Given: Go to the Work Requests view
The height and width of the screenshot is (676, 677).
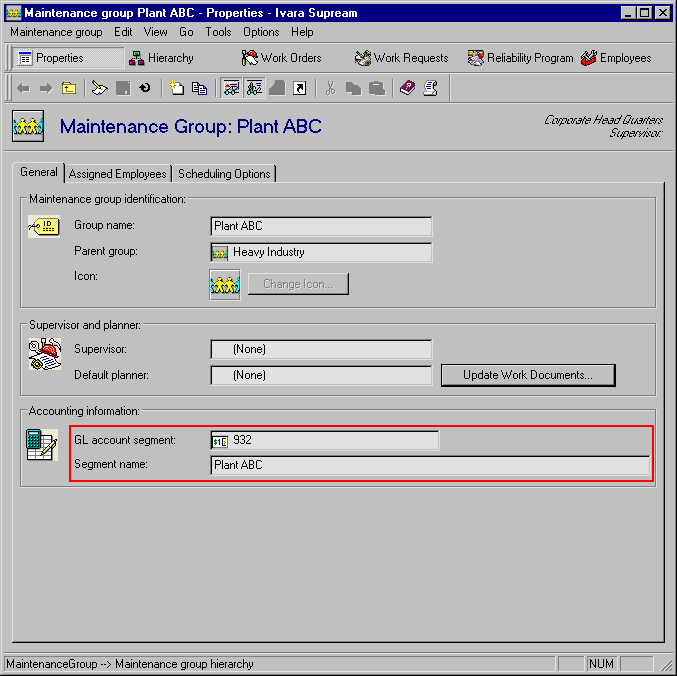Looking at the screenshot, I should 401,58.
